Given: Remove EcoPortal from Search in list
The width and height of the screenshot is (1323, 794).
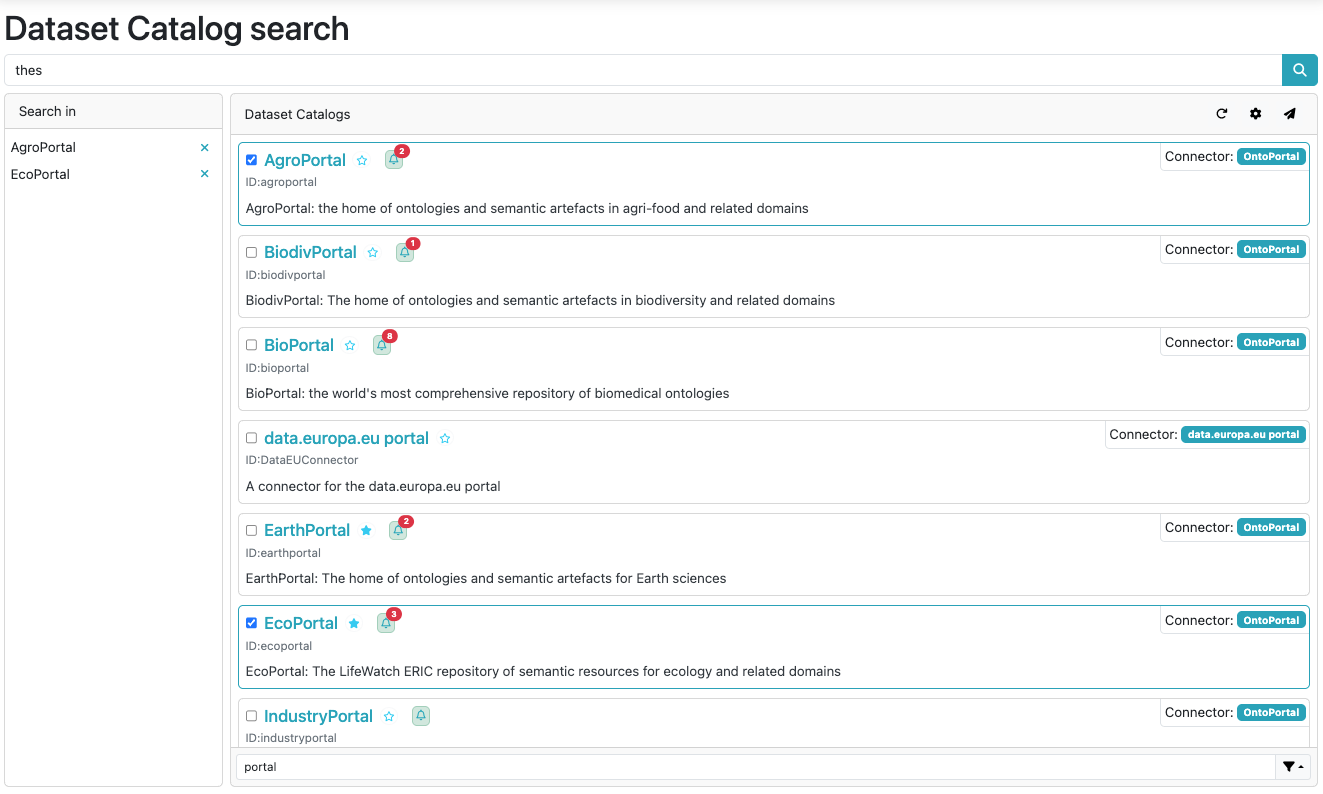Looking at the screenshot, I should [204, 173].
